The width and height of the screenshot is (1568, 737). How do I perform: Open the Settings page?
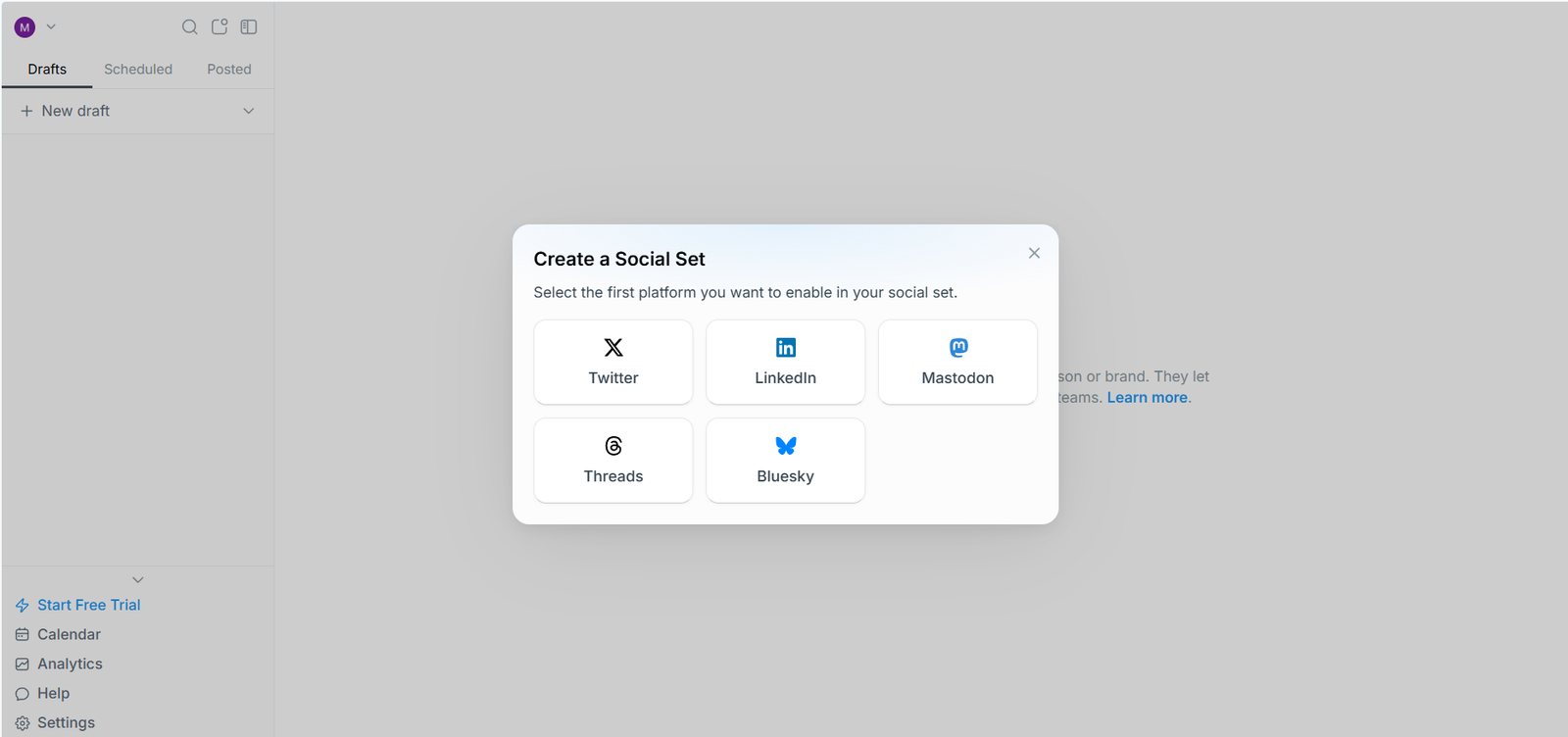(x=66, y=722)
